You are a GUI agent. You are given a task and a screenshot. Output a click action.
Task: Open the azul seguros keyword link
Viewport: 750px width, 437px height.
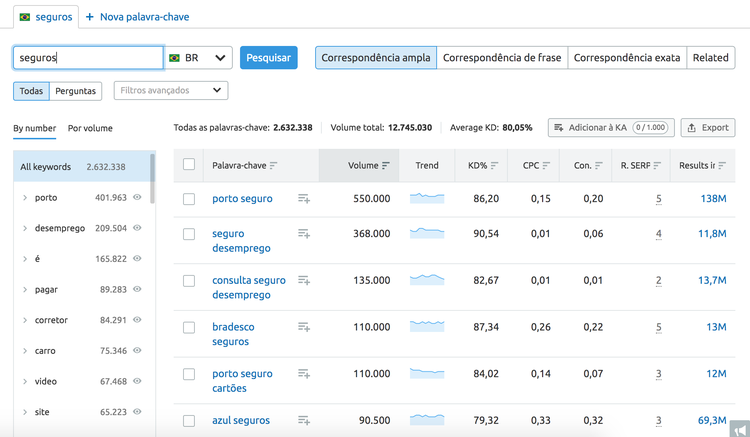click(x=241, y=420)
